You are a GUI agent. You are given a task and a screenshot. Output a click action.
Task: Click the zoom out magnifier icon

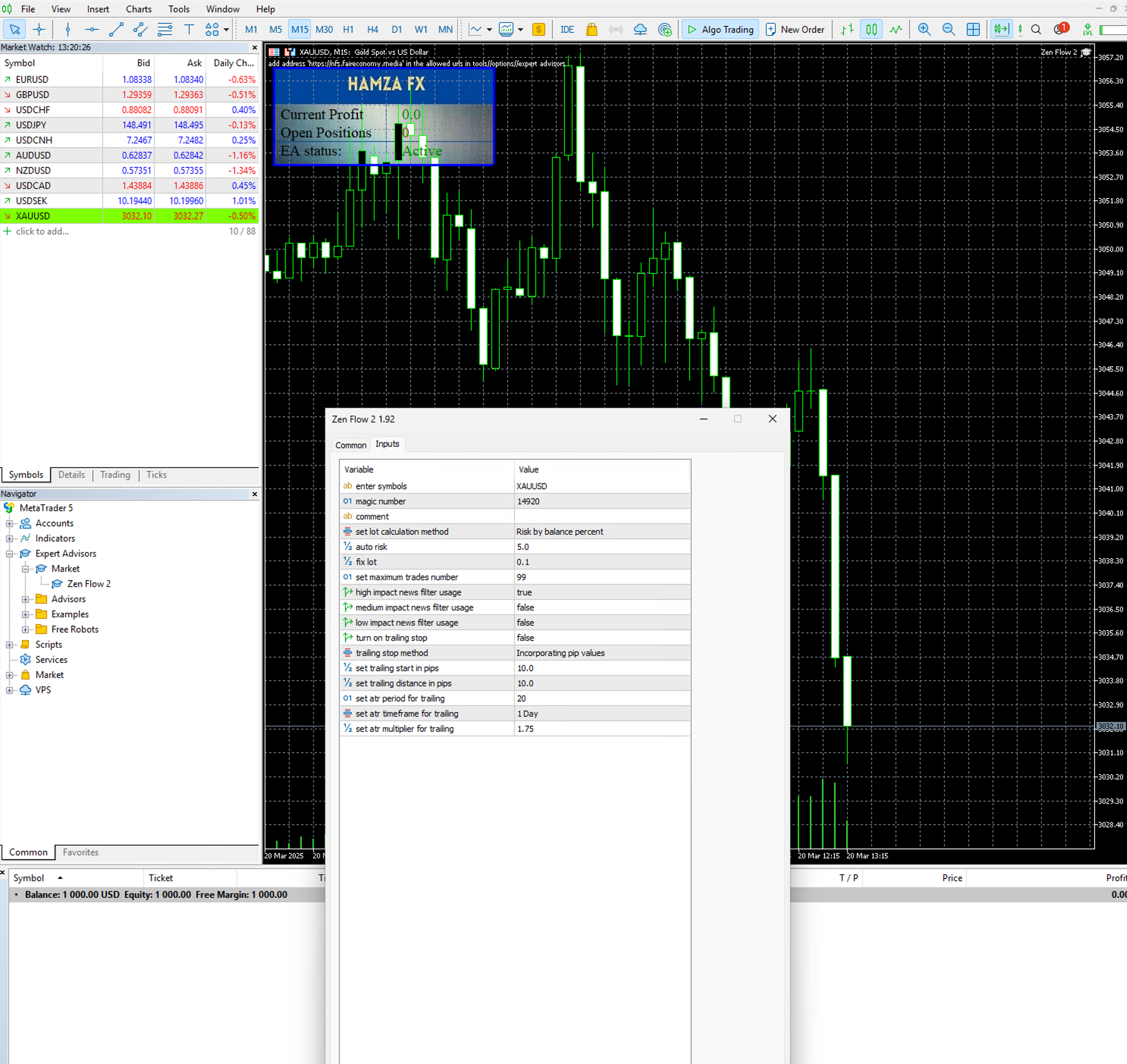(x=948, y=30)
